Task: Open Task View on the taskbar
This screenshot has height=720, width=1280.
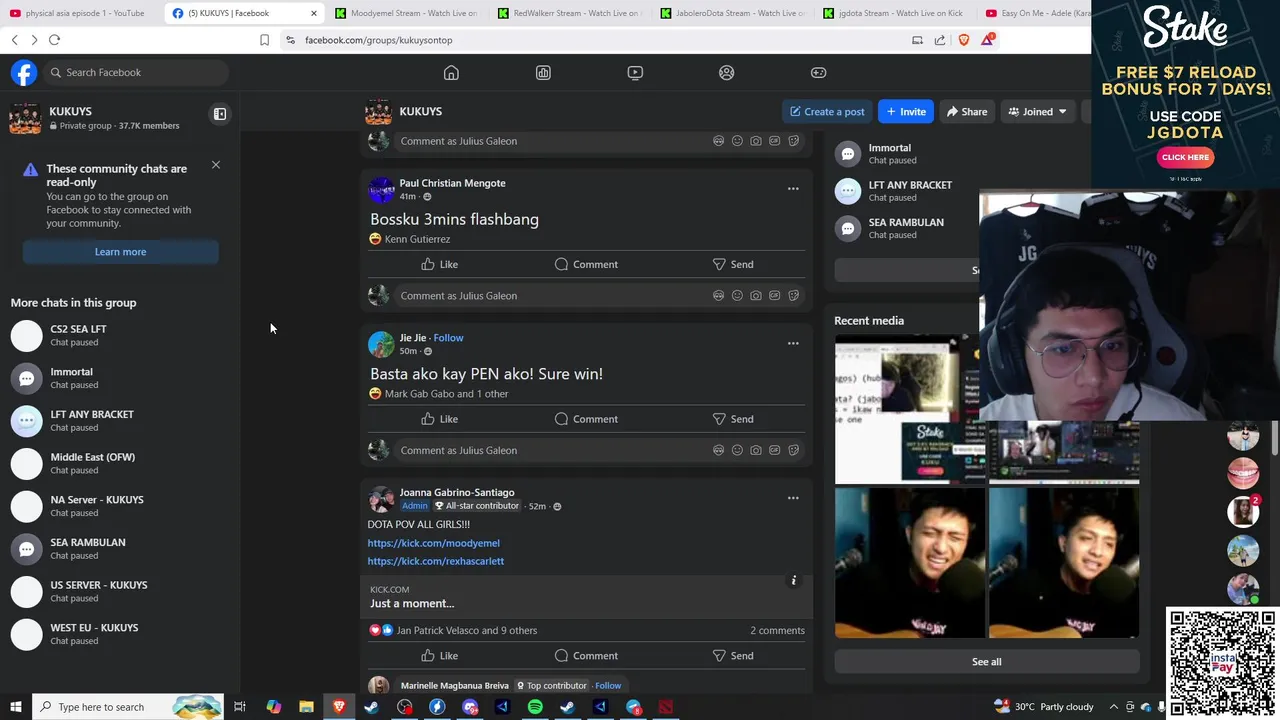Action: pos(240,707)
